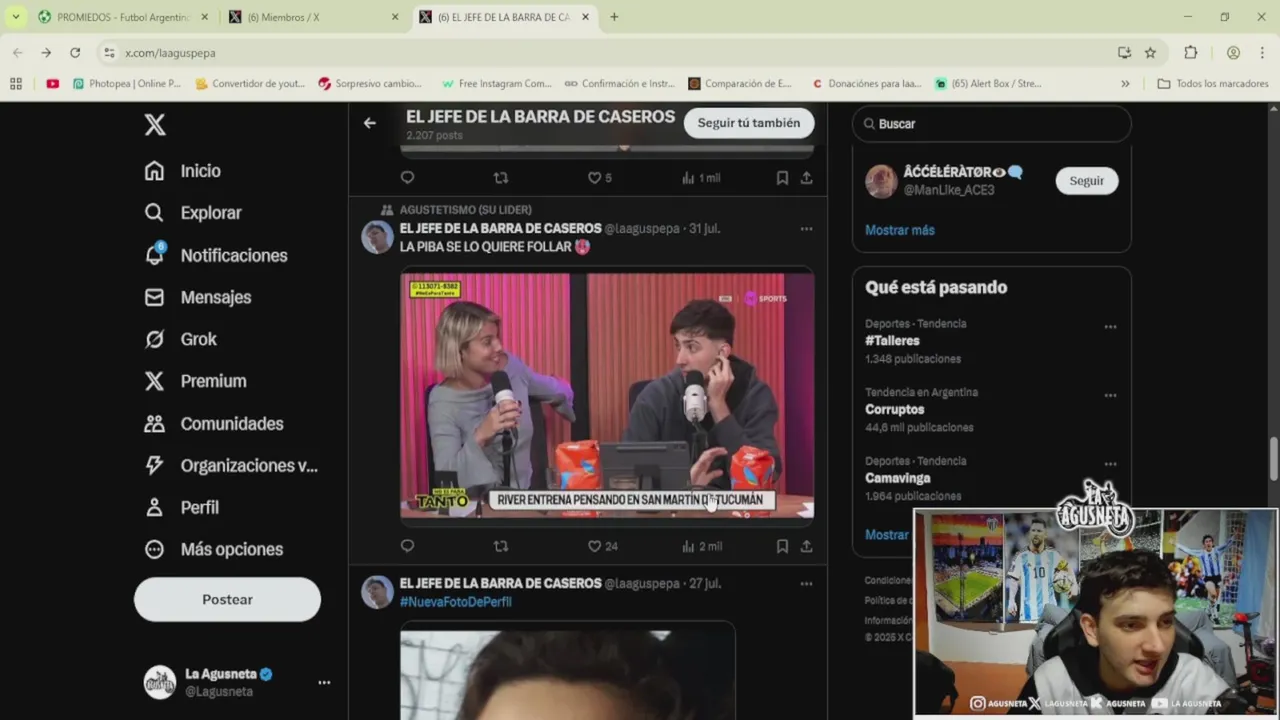Bookmark the post with 5 likes
Image resolution: width=1280 pixels, height=720 pixels.
(x=782, y=178)
